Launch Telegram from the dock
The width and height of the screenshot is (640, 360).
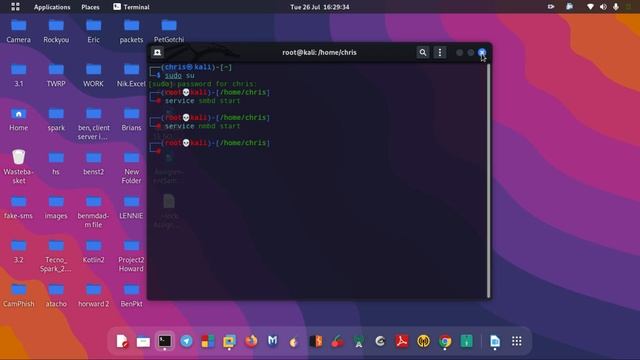(x=187, y=341)
